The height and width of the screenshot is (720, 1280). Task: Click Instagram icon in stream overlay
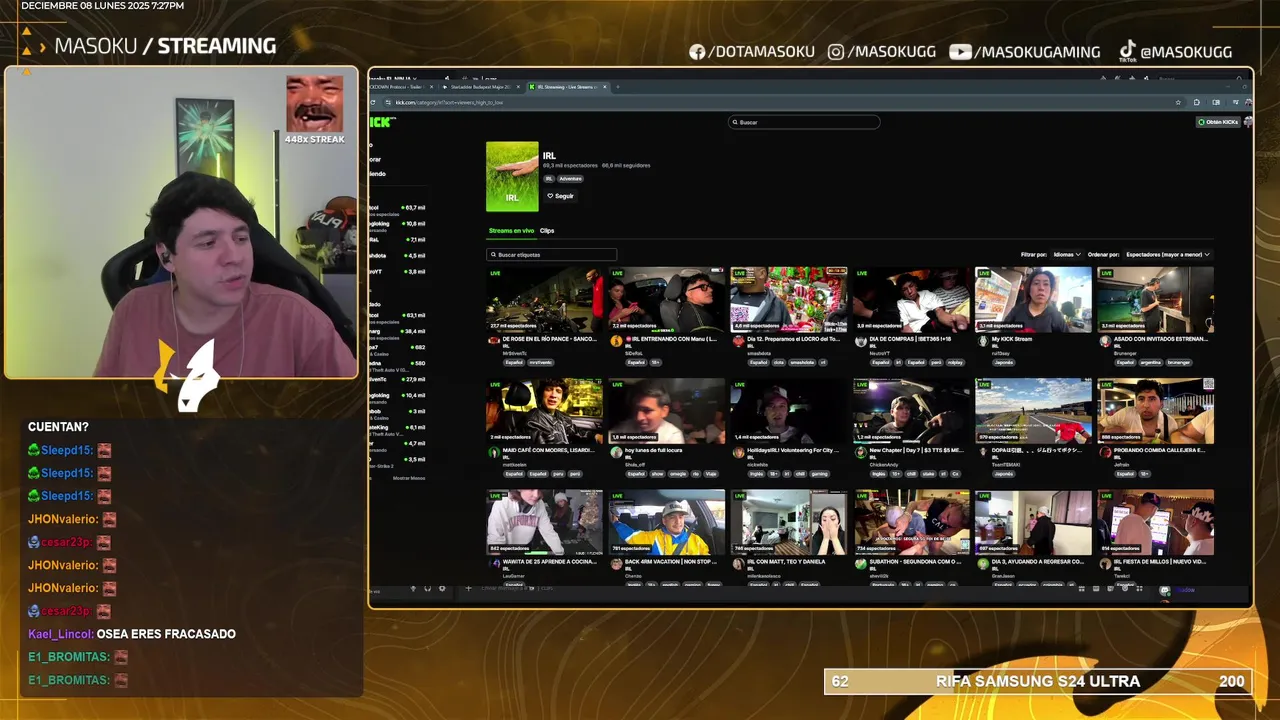click(836, 52)
